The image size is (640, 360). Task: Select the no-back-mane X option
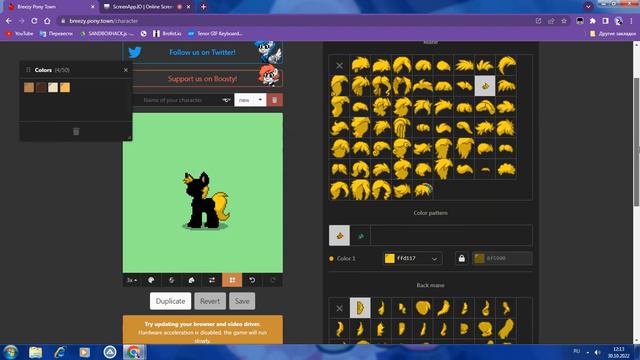(339, 309)
